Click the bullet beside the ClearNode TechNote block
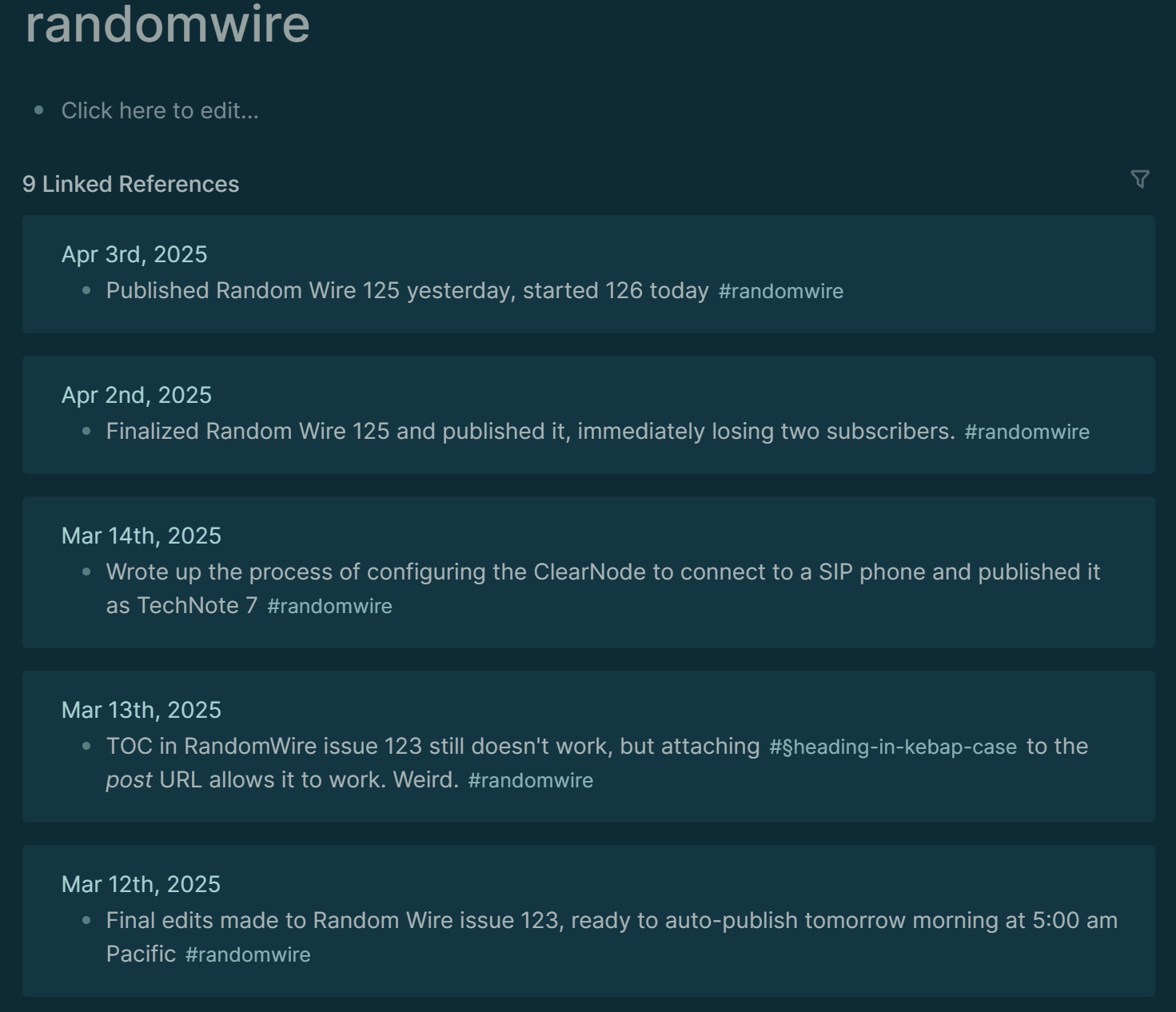Screen dimensions: 1176x1012 [85, 572]
